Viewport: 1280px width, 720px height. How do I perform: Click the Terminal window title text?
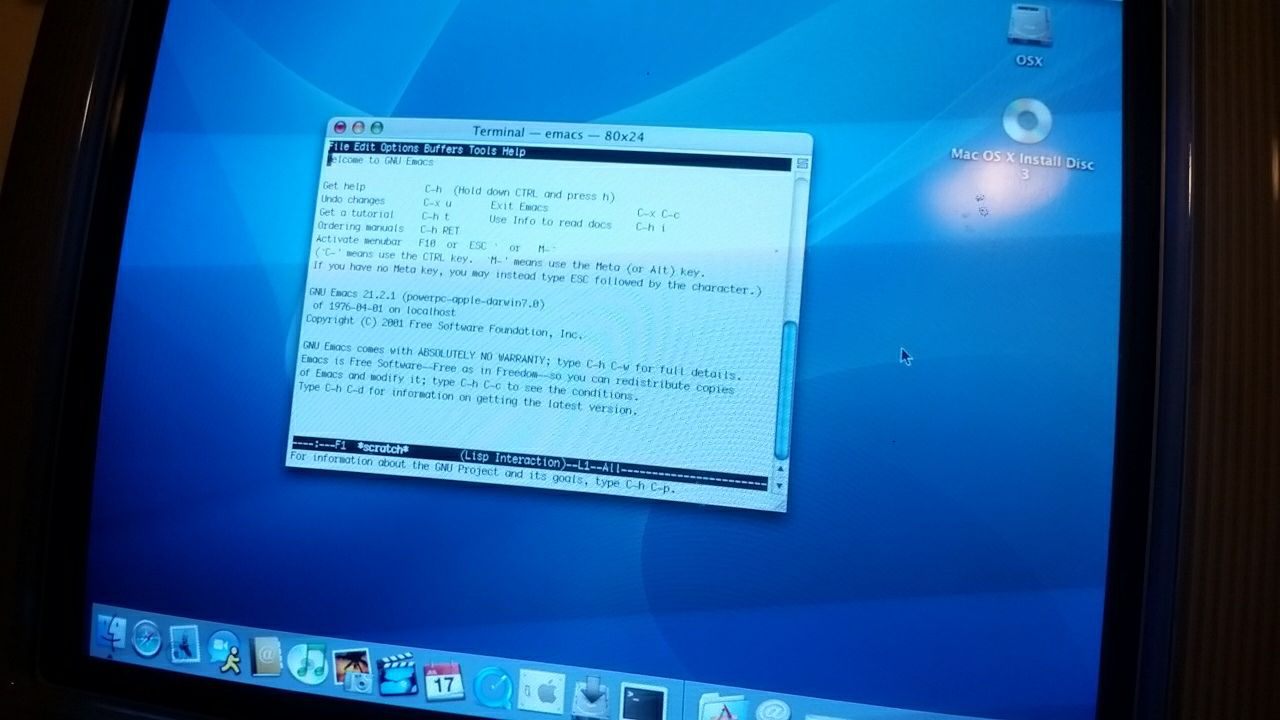558,133
